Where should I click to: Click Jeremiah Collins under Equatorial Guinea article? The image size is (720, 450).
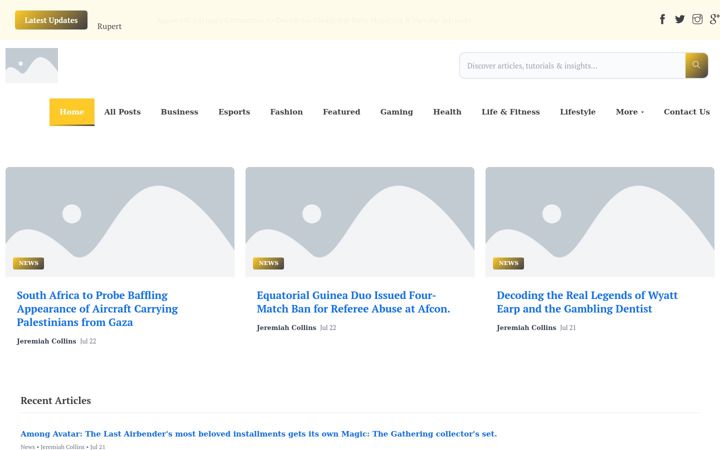click(286, 327)
